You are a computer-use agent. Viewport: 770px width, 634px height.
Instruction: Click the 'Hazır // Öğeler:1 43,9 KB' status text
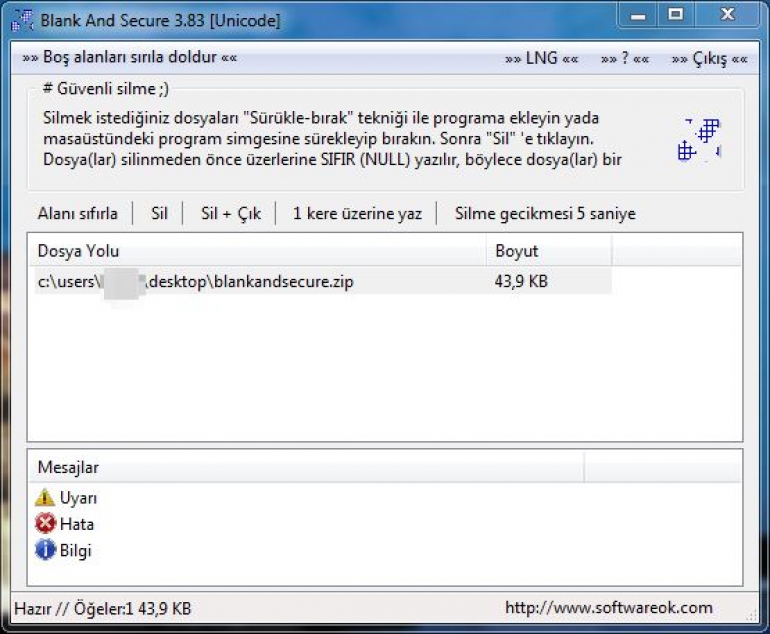click(103, 609)
